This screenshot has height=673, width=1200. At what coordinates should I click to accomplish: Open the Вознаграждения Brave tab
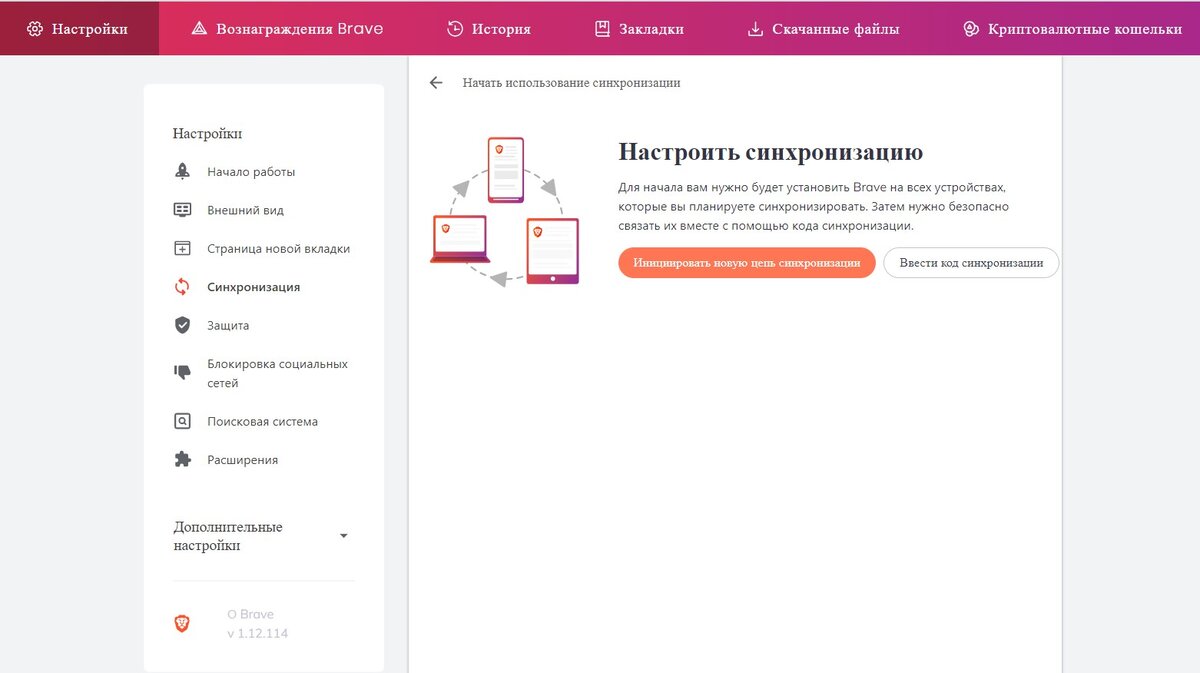(x=287, y=29)
